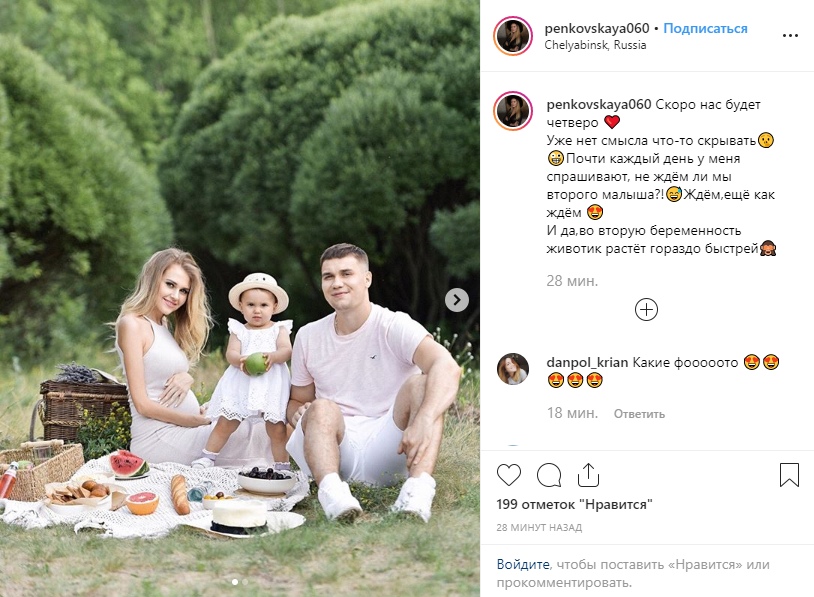Viewport: 814px width, 597px height.
Task: Open penkovskaya060 profile picture in the header
Action: (x=513, y=36)
